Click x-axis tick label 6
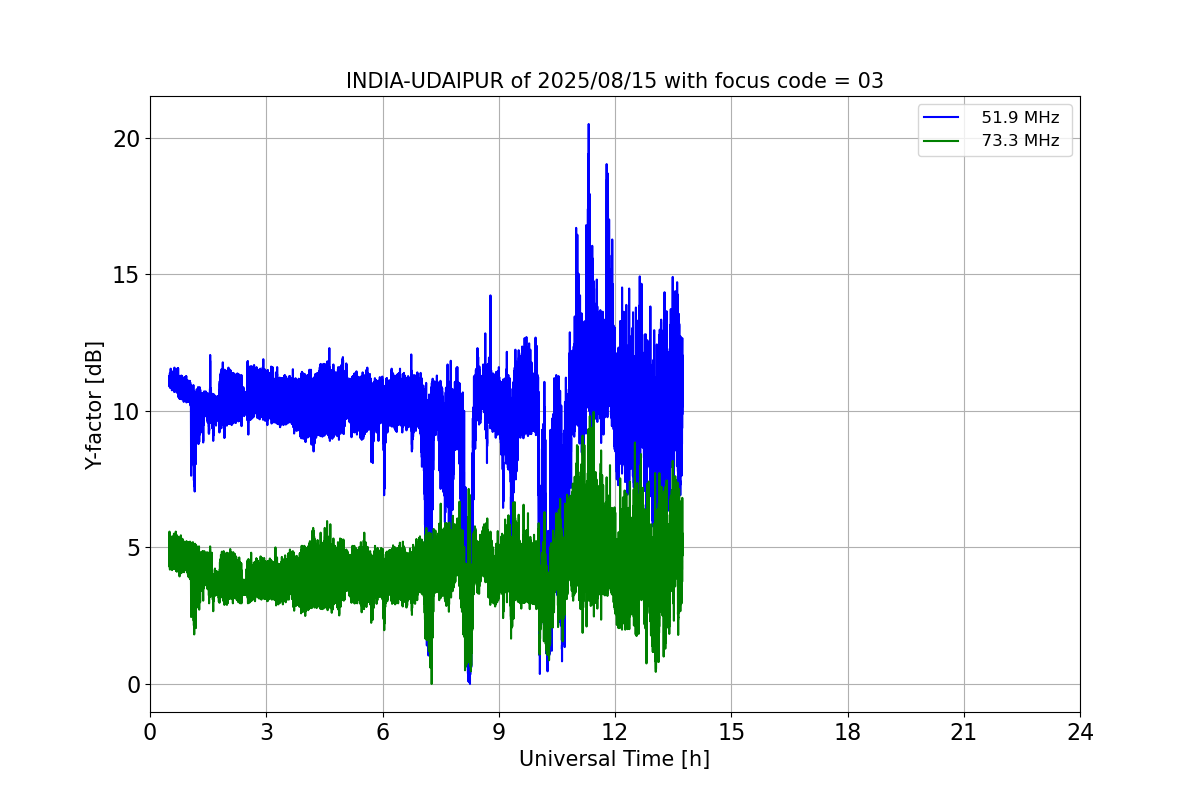Viewport: 1200px width, 800px height. (x=382, y=732)
